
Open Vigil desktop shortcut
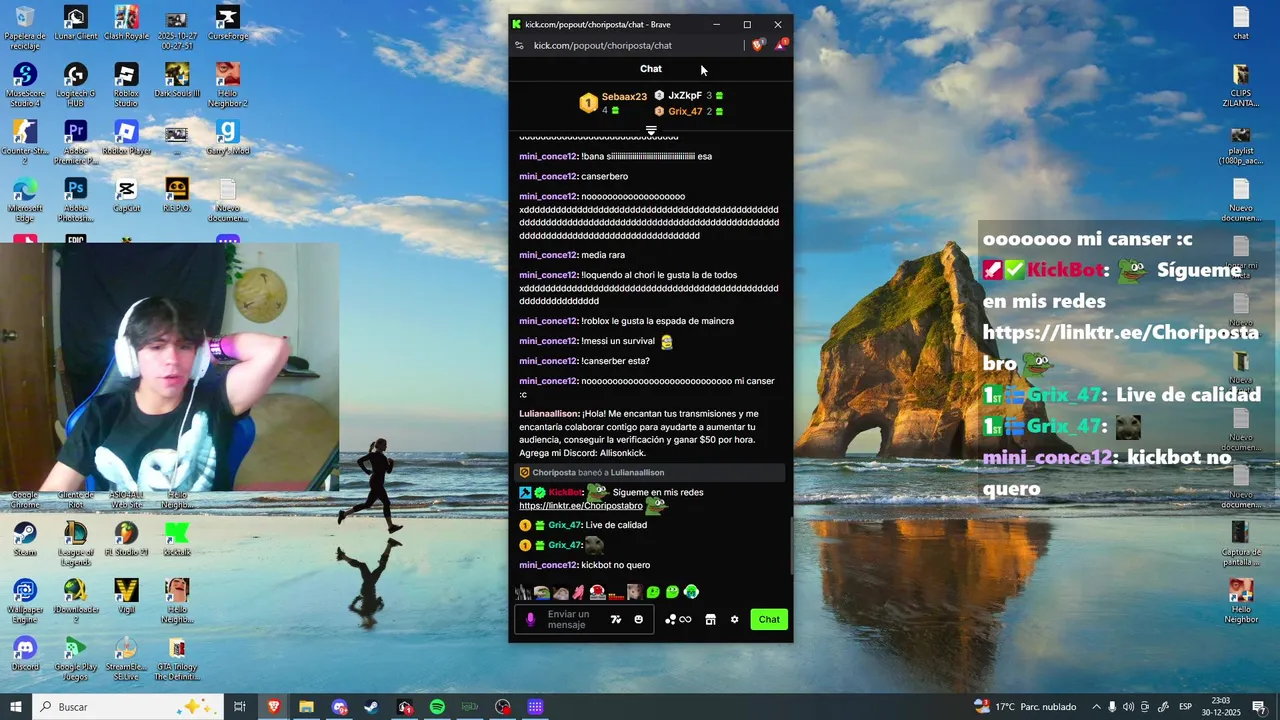click(126, 596)
